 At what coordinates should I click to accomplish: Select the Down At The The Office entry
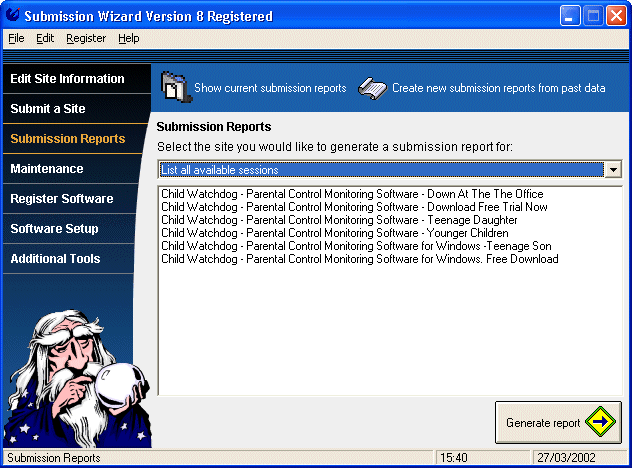click(x=352, y=194)
